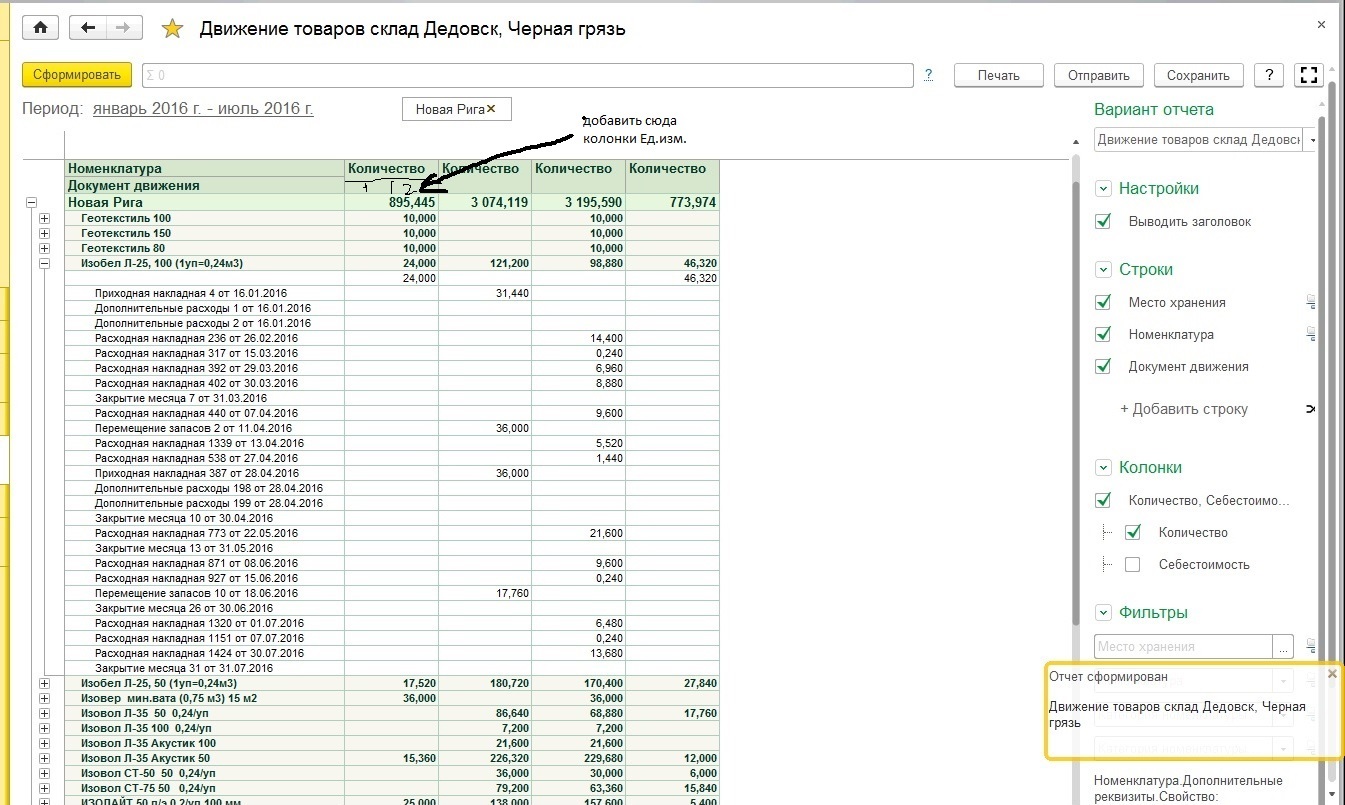1345x805 pixels.
Task: Toggle full-screen mode icon
Action: [1308, 75]
